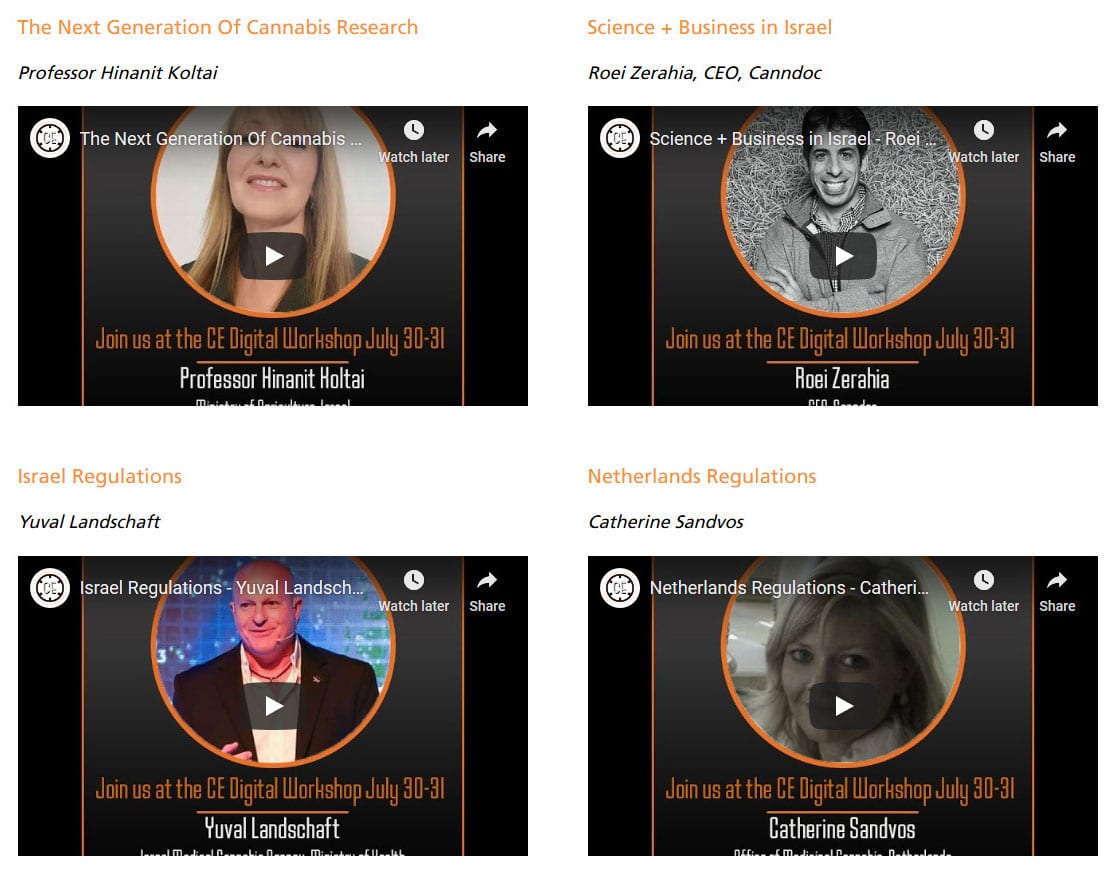Play the Netherlands Regulations video
This screenshot has width=1117, height=878.
coord(843,706)
